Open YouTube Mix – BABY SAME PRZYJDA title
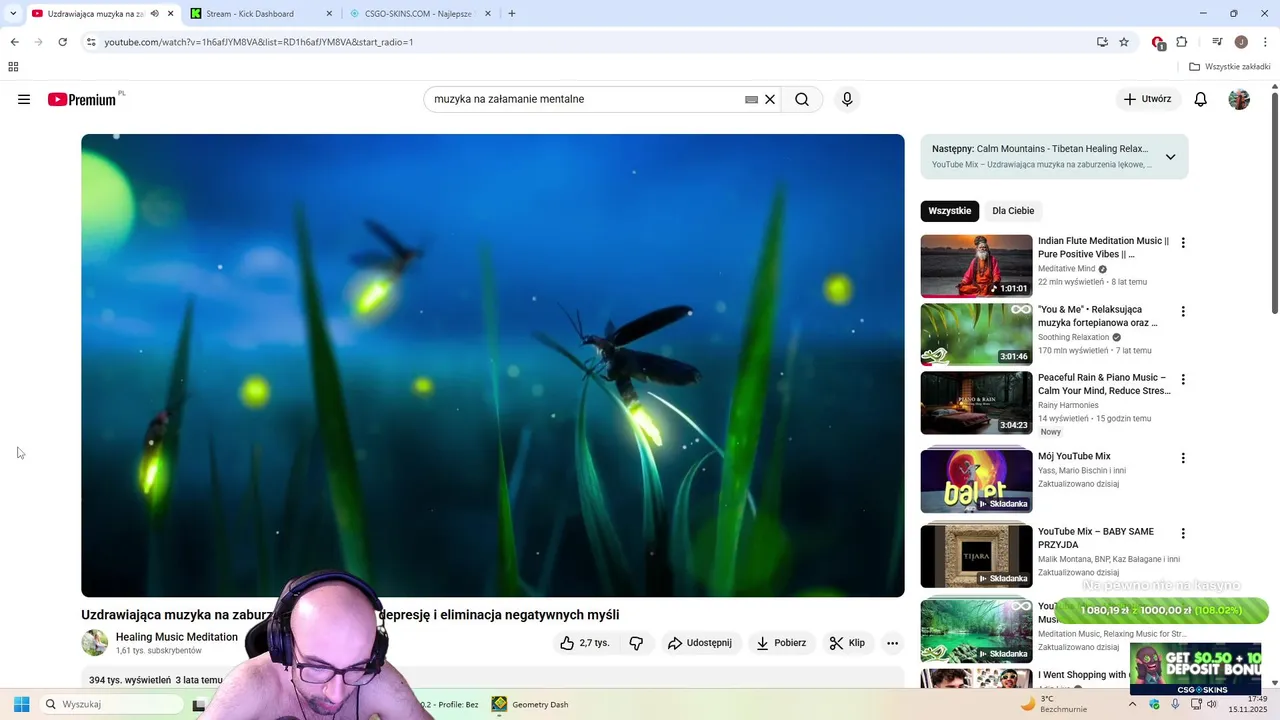1280x720 pixels. click(x=1096, y=538)
